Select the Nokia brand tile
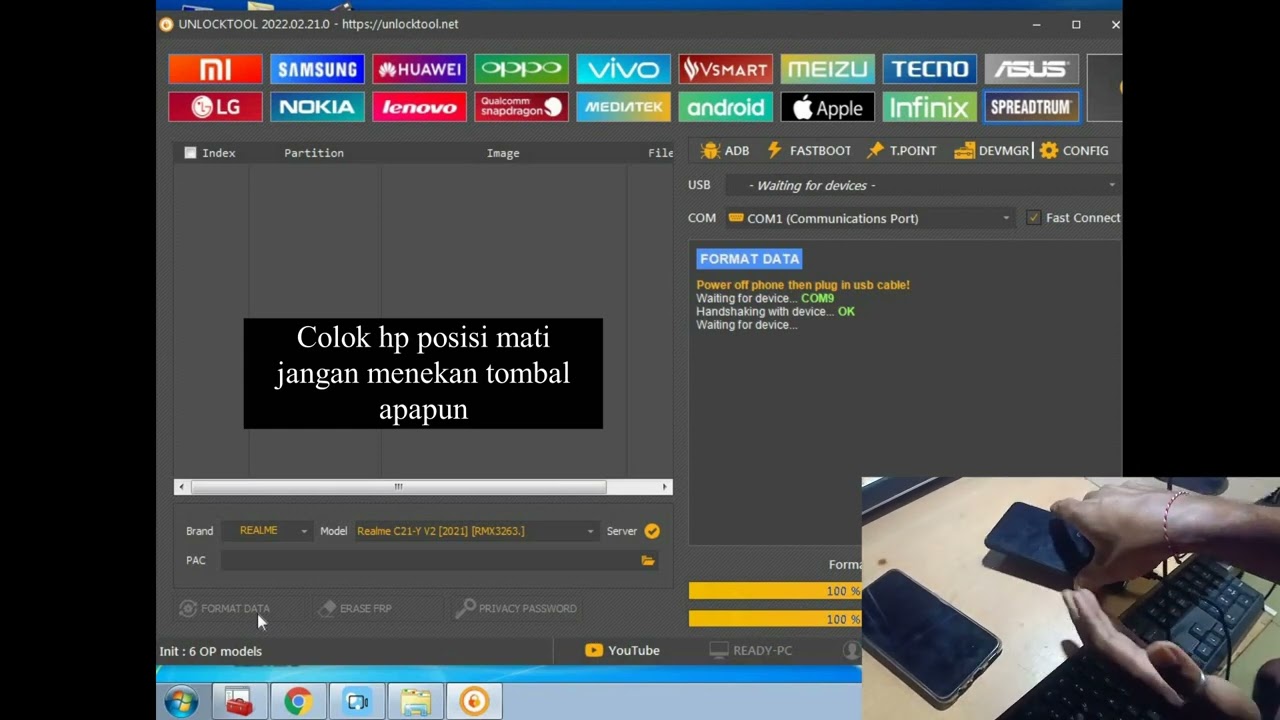The width and height of the screenshot is (1280, 720). pyautogui.click(x=317, y=107)
